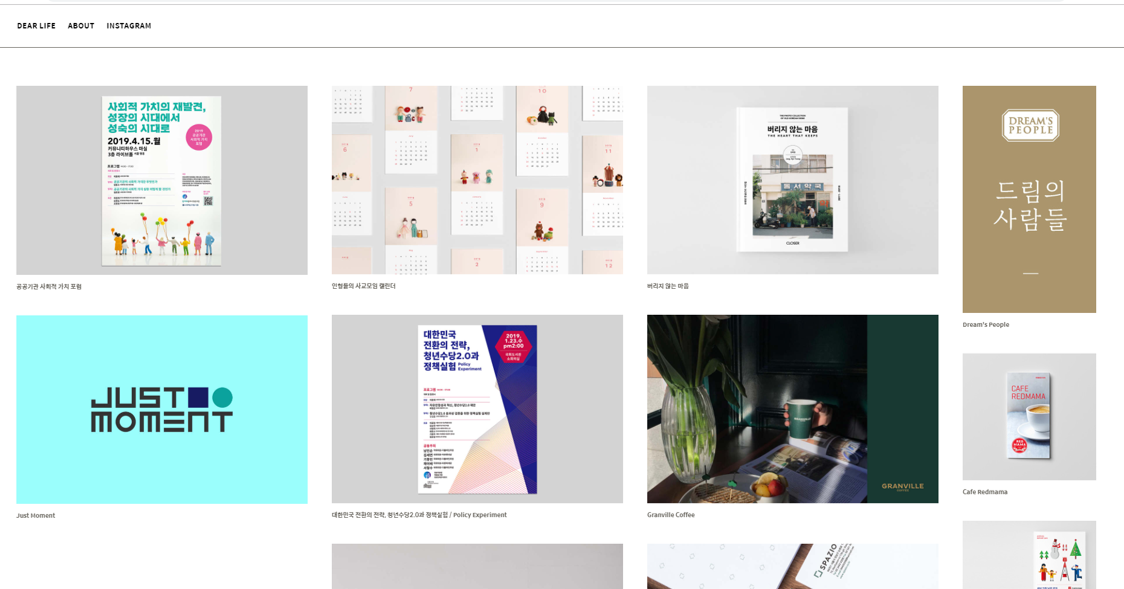Click the 공공기관 사회적 가치 포럼 caption
This screenshot has height=589, width=1124.
pyautogui.click(x=49, y=287)
